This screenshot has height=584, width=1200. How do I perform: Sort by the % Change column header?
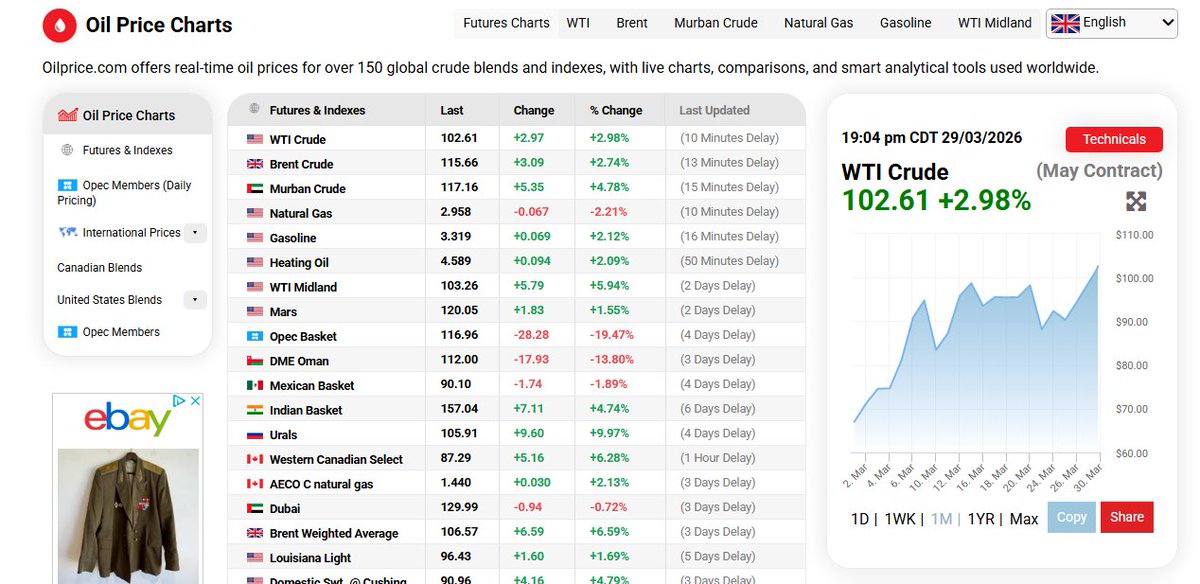616,110
